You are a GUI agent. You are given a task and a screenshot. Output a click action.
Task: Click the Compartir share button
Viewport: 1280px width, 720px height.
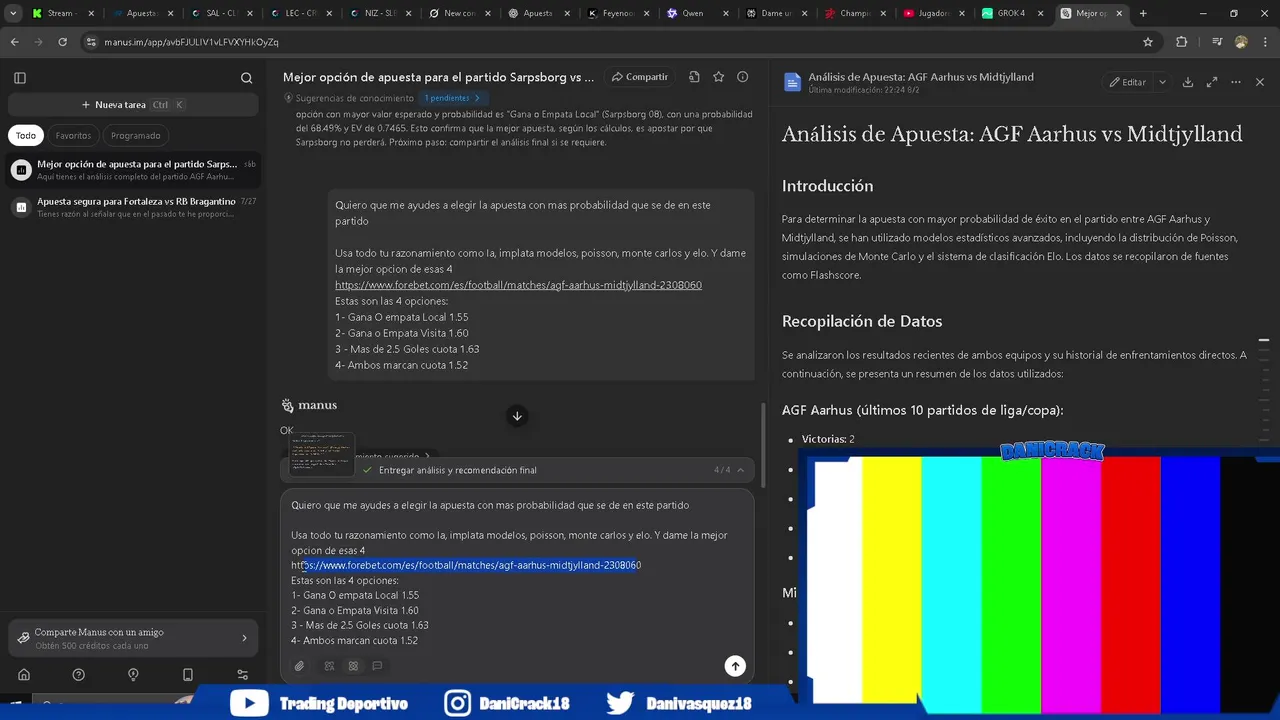click(x=640, y=77)
